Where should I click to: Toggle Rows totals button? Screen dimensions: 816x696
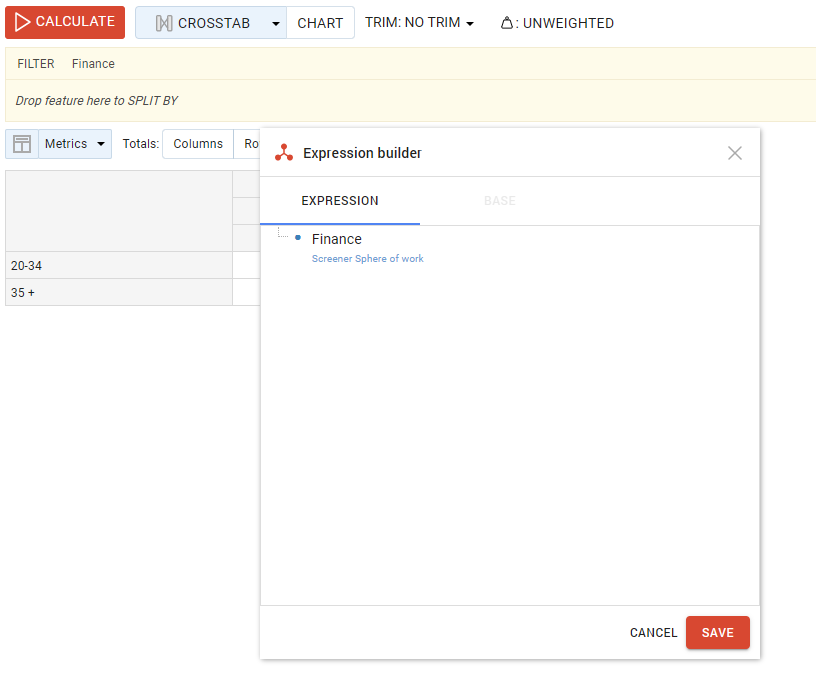point(250,144)
